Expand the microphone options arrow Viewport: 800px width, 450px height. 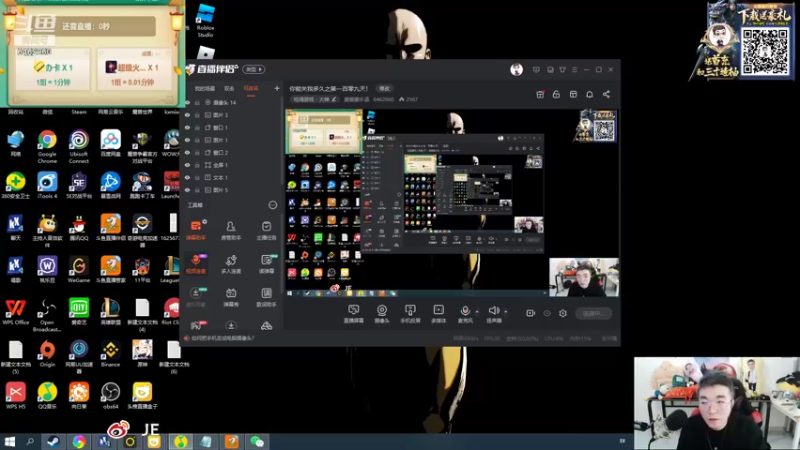pos(477,311)
